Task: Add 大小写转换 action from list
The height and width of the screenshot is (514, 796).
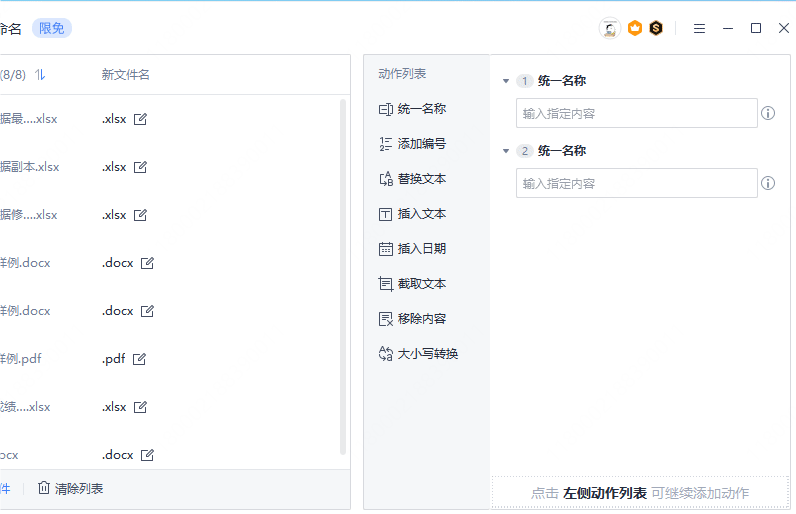Action: 418,354
